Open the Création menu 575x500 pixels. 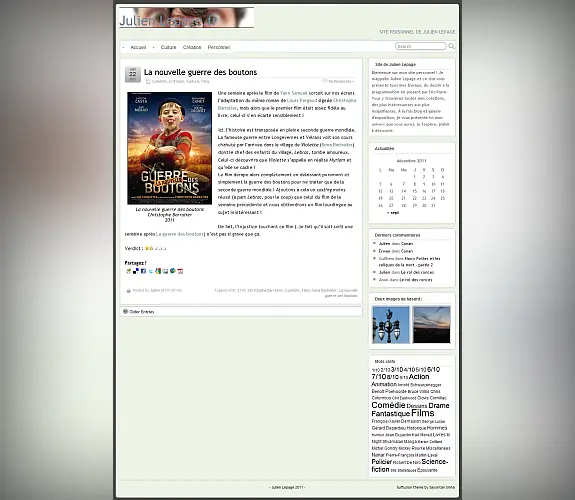192,47
